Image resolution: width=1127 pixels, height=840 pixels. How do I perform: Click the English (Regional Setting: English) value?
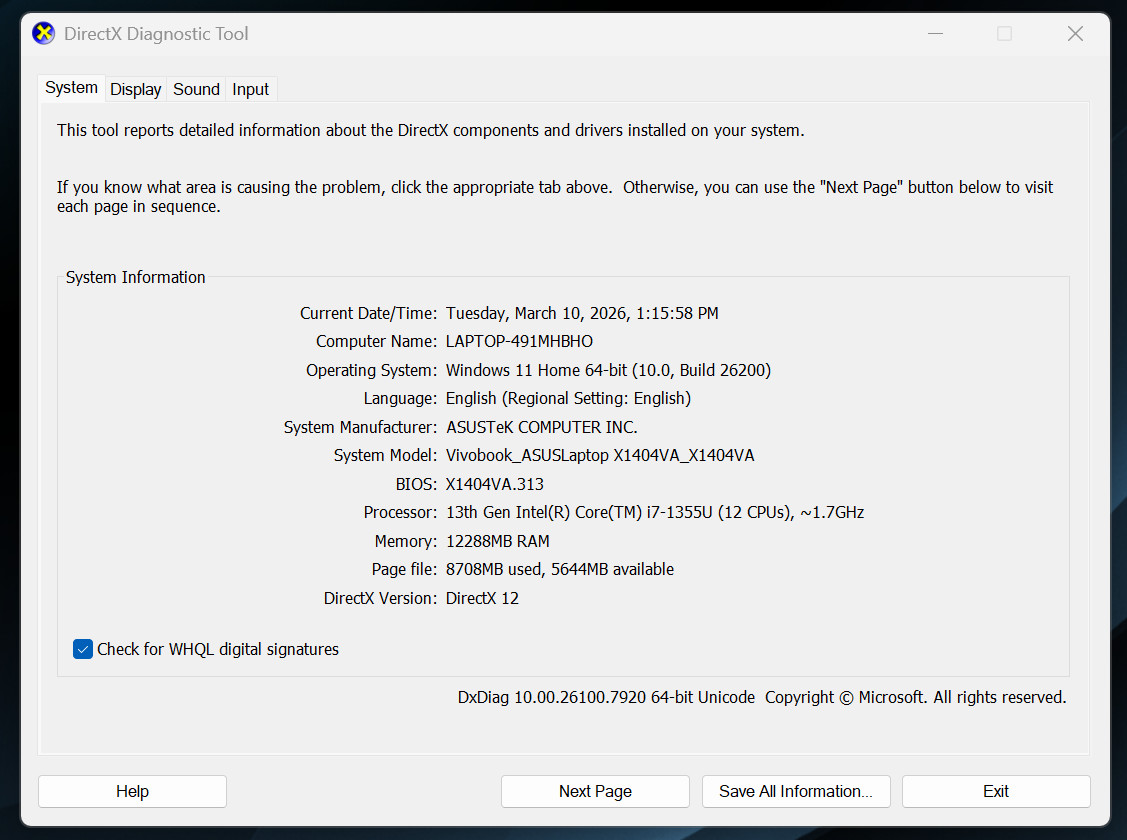pos(568,398)
